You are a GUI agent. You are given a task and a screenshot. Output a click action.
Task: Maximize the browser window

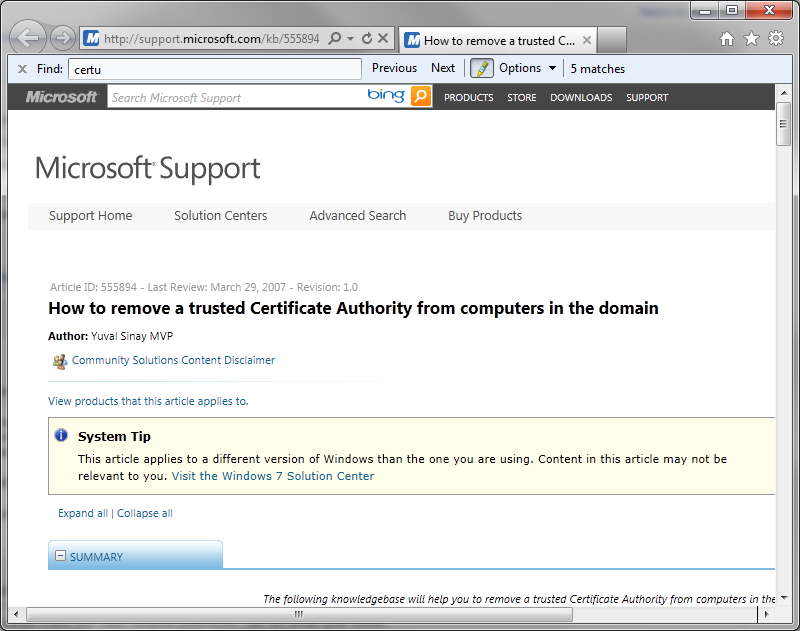pyautogui.click(x=732, y=11)
